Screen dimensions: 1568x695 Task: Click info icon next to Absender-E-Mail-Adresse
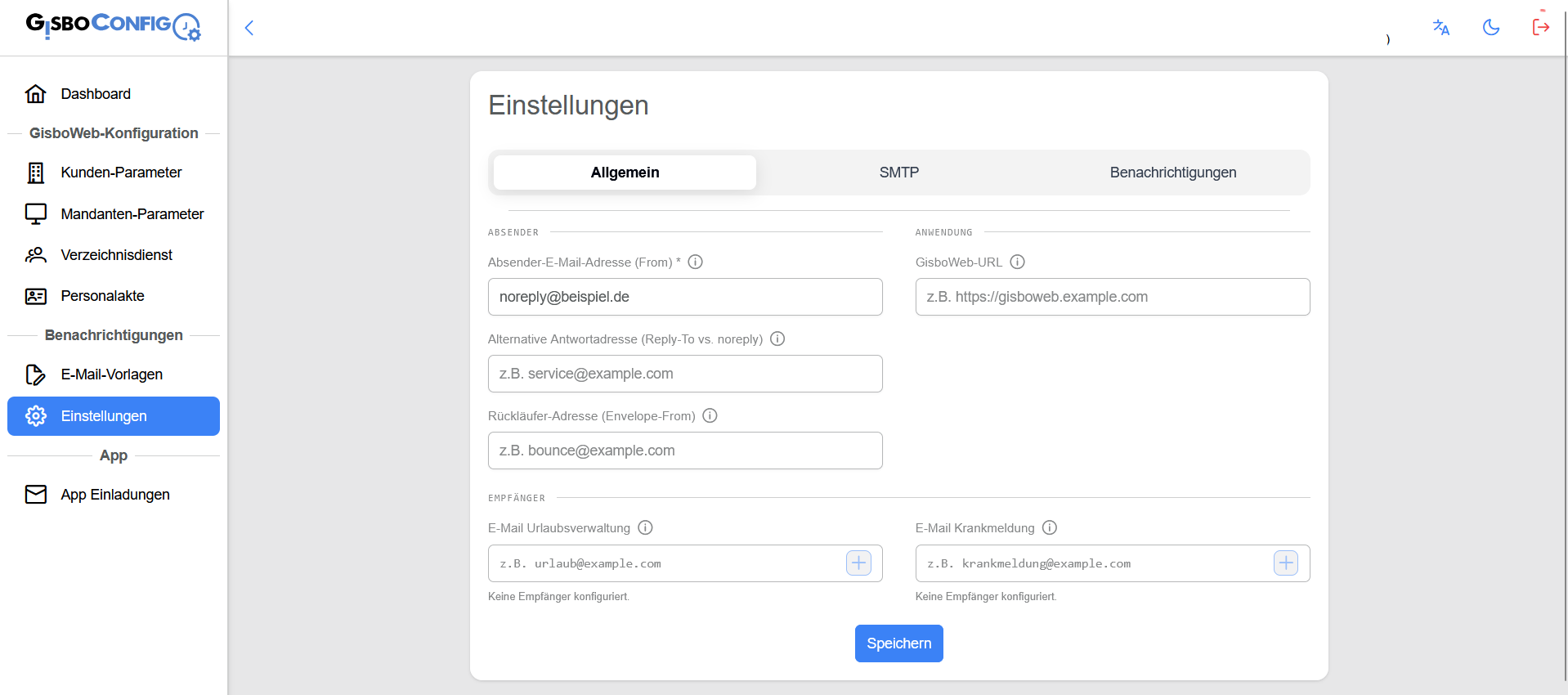click(x=696, y=262)
